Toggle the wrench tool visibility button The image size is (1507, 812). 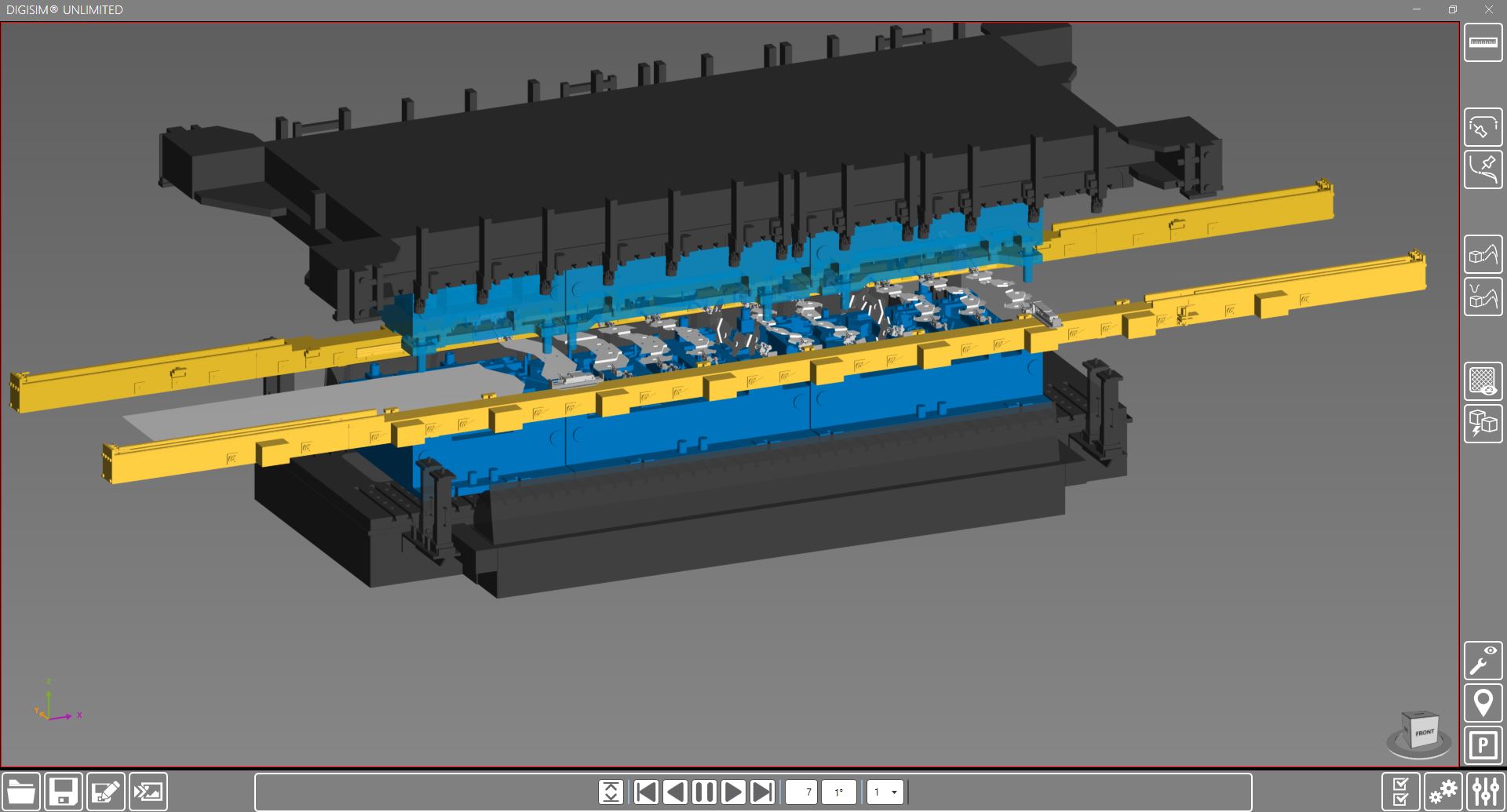(x=1483, y=661)
